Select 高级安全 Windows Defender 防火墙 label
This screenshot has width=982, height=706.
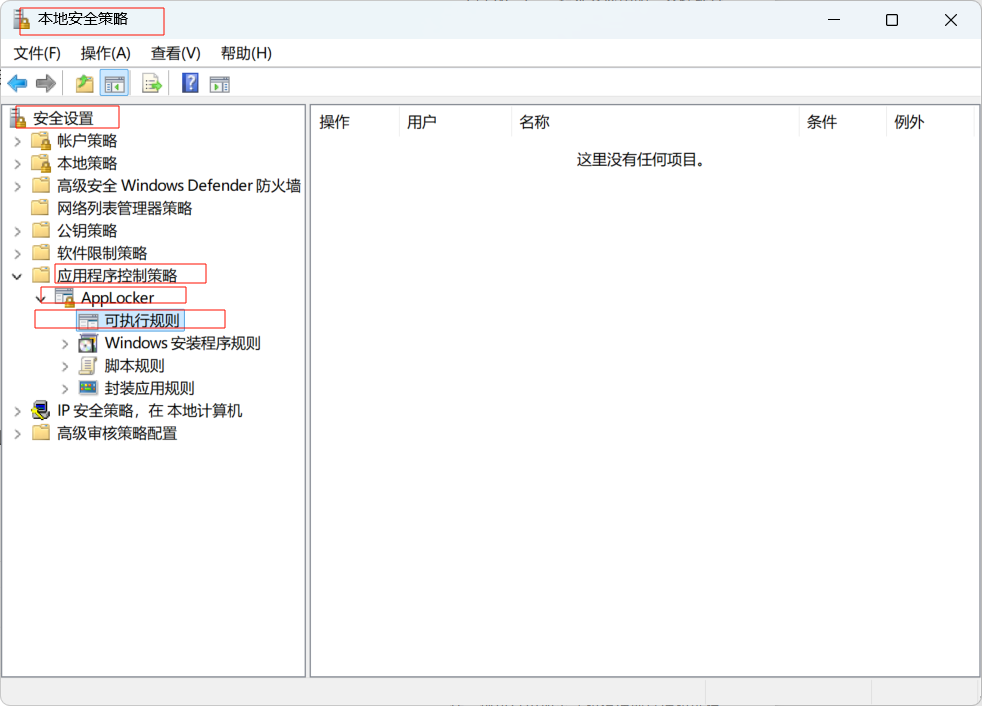pyautogui.click(x=179, y=186)
